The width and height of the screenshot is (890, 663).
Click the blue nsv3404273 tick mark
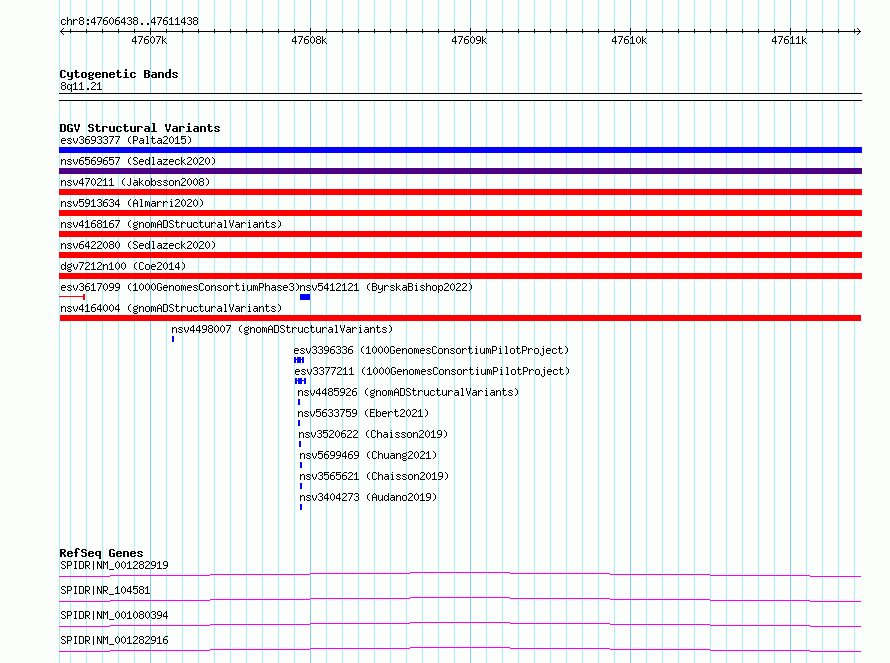[x=301, y=507]
